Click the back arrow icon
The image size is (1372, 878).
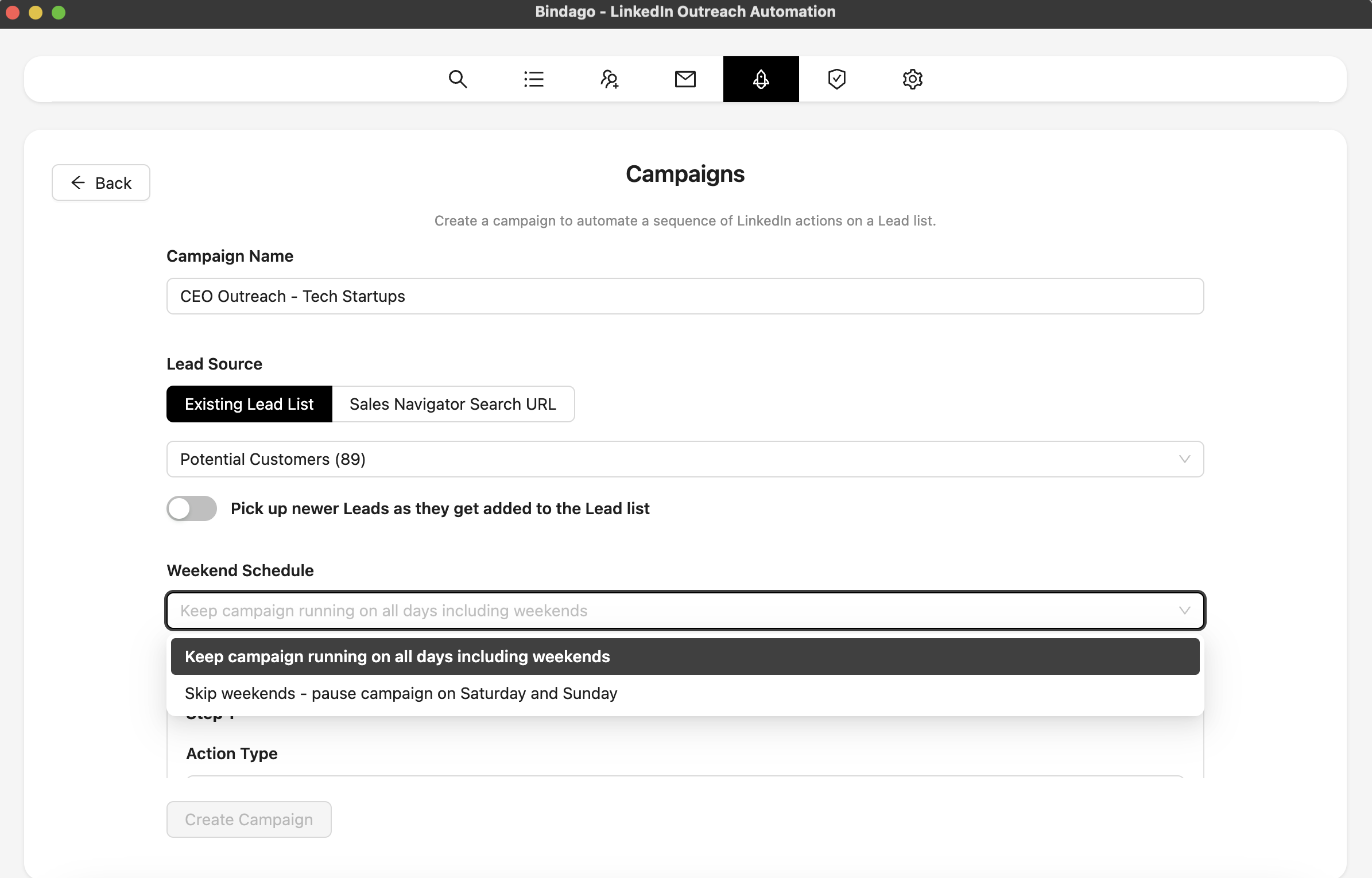tap(78, 182)
